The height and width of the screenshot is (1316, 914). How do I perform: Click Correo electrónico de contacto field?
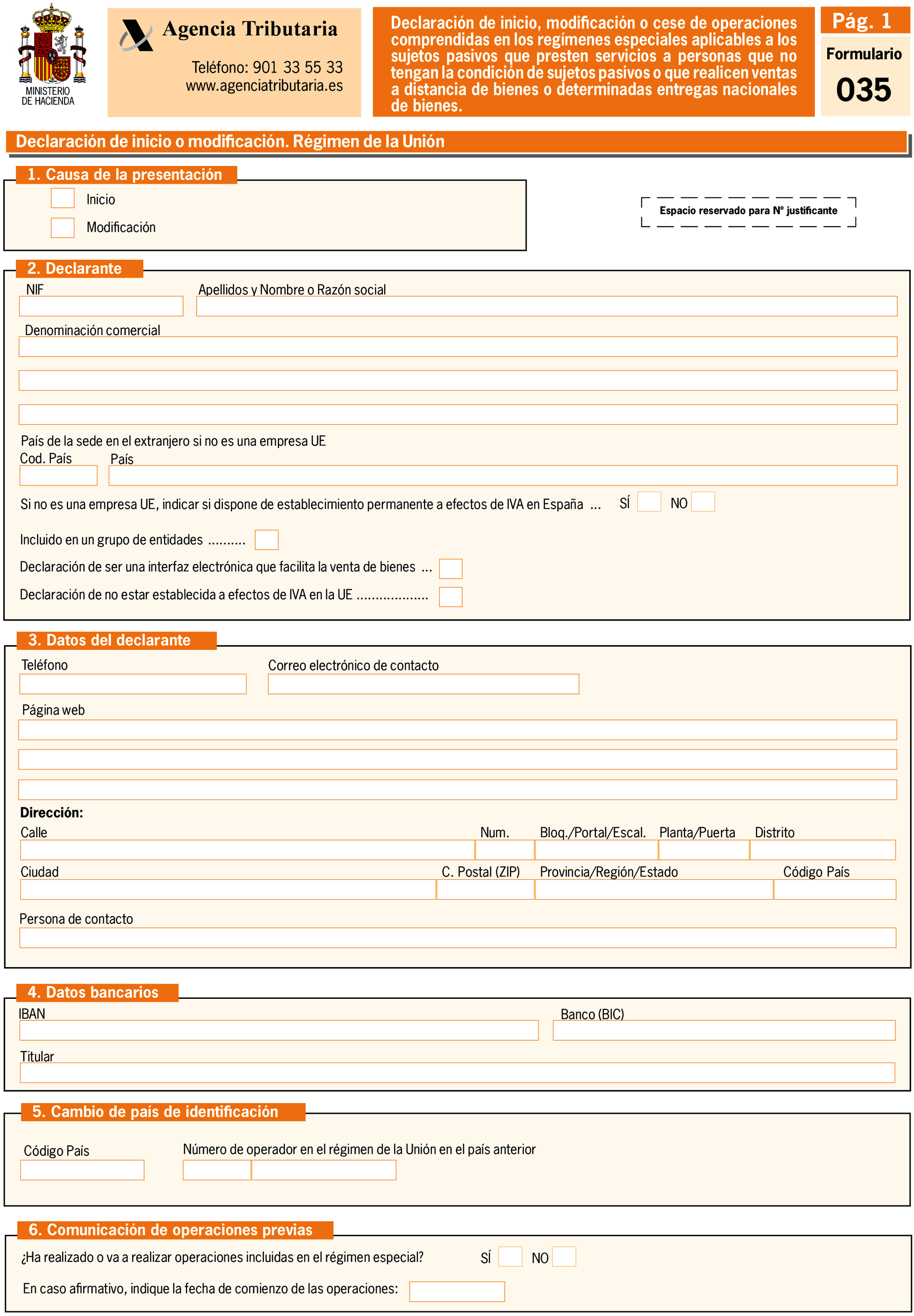[424, 684]
